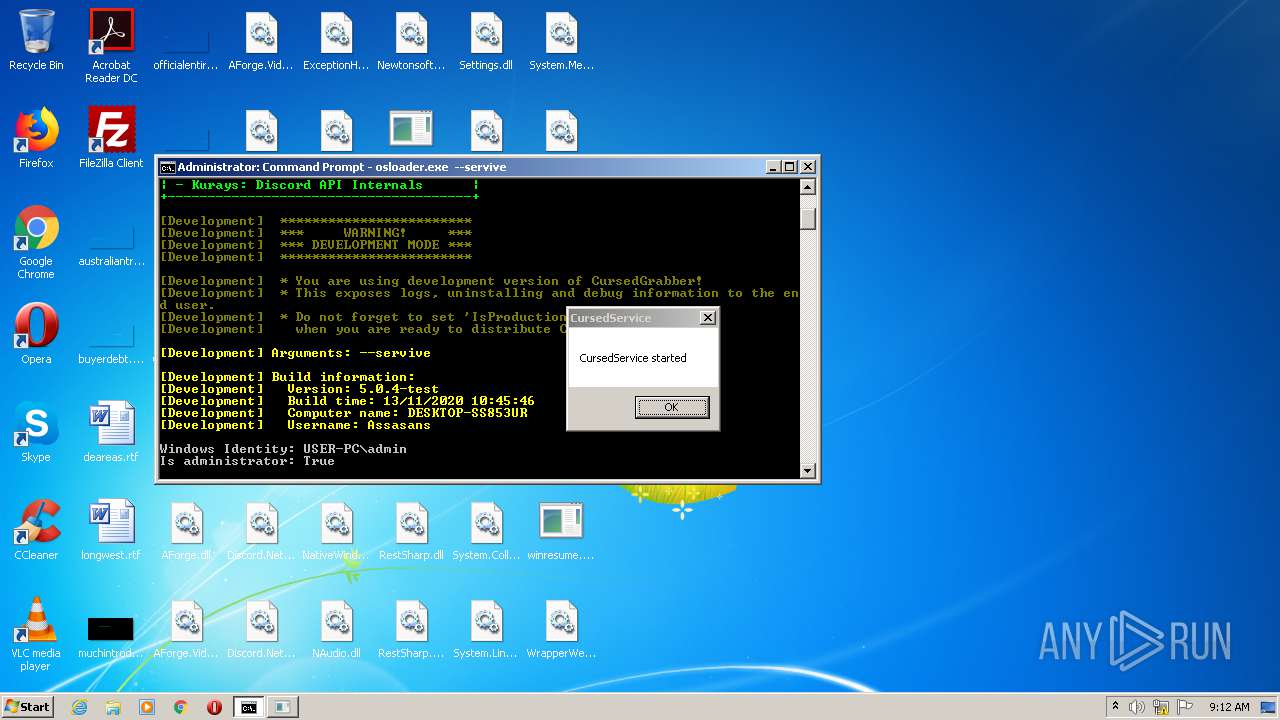Image resolution: width=1280 pixels, height=720 pixels.
Task: Select the NAudio.dll file
Action: point(336,628)
